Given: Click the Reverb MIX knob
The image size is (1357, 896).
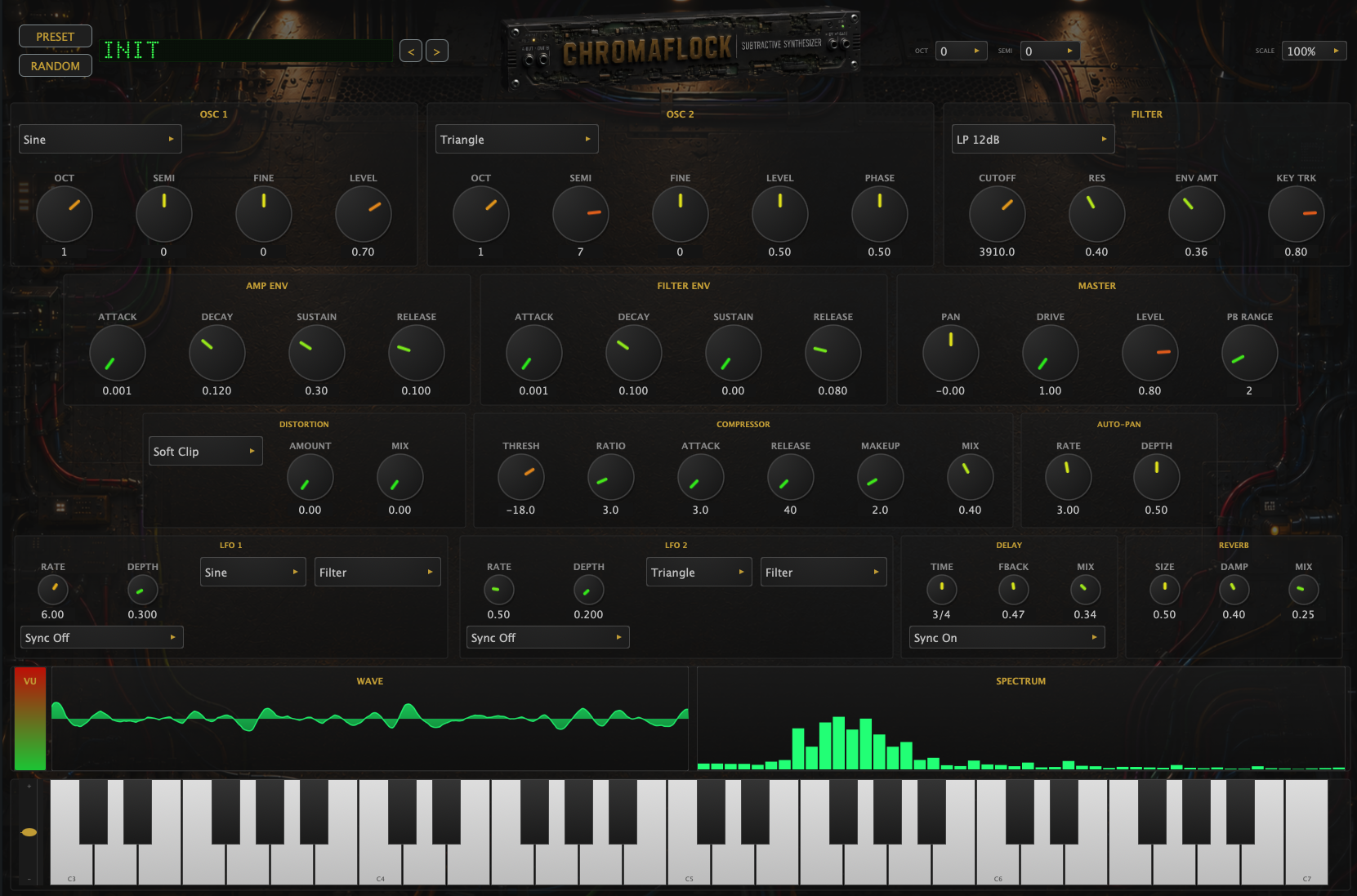Looking at the screenshot, I should (x=1304, y=590).
